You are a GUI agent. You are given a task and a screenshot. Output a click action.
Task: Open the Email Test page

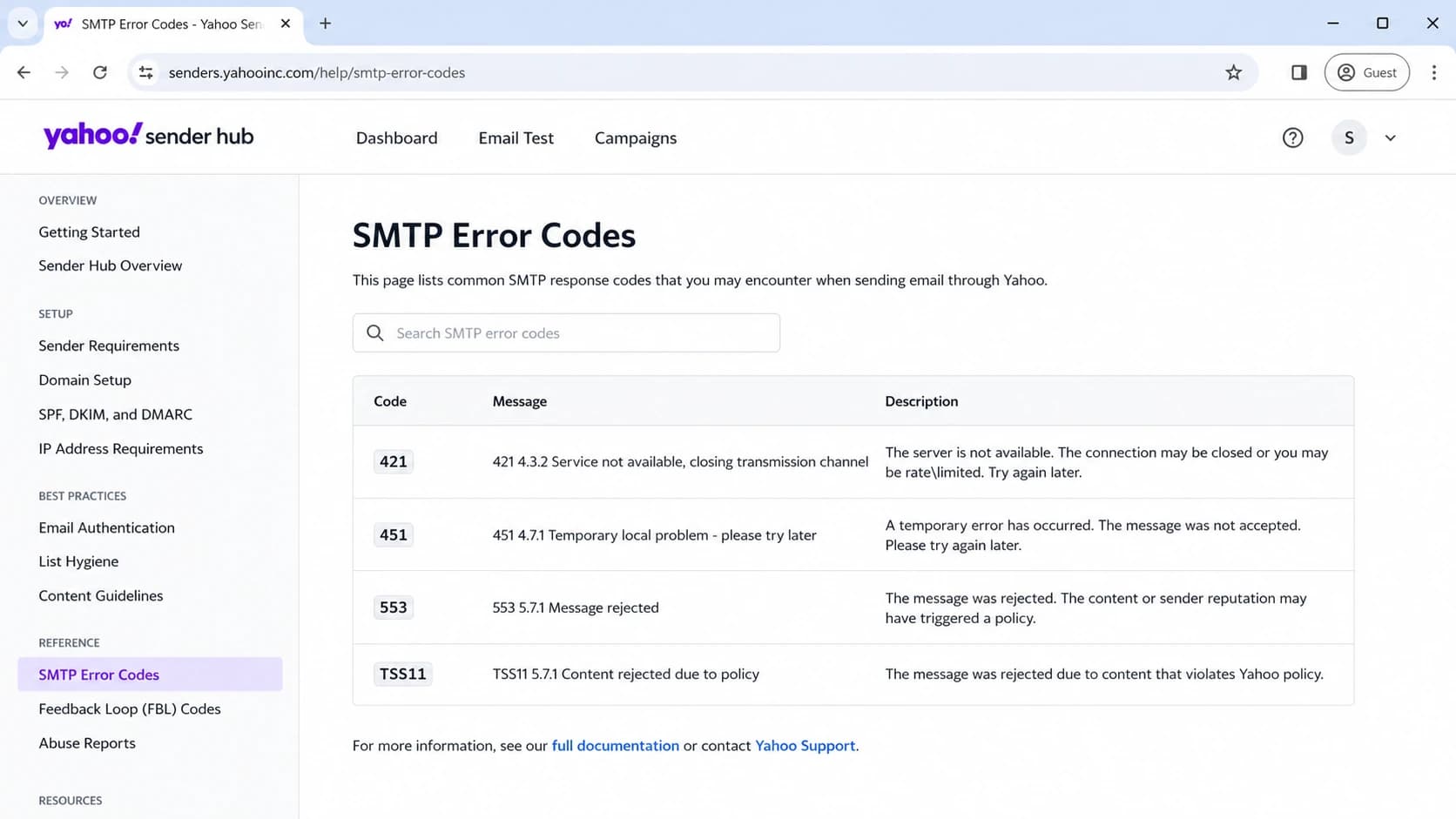point(516,138)
